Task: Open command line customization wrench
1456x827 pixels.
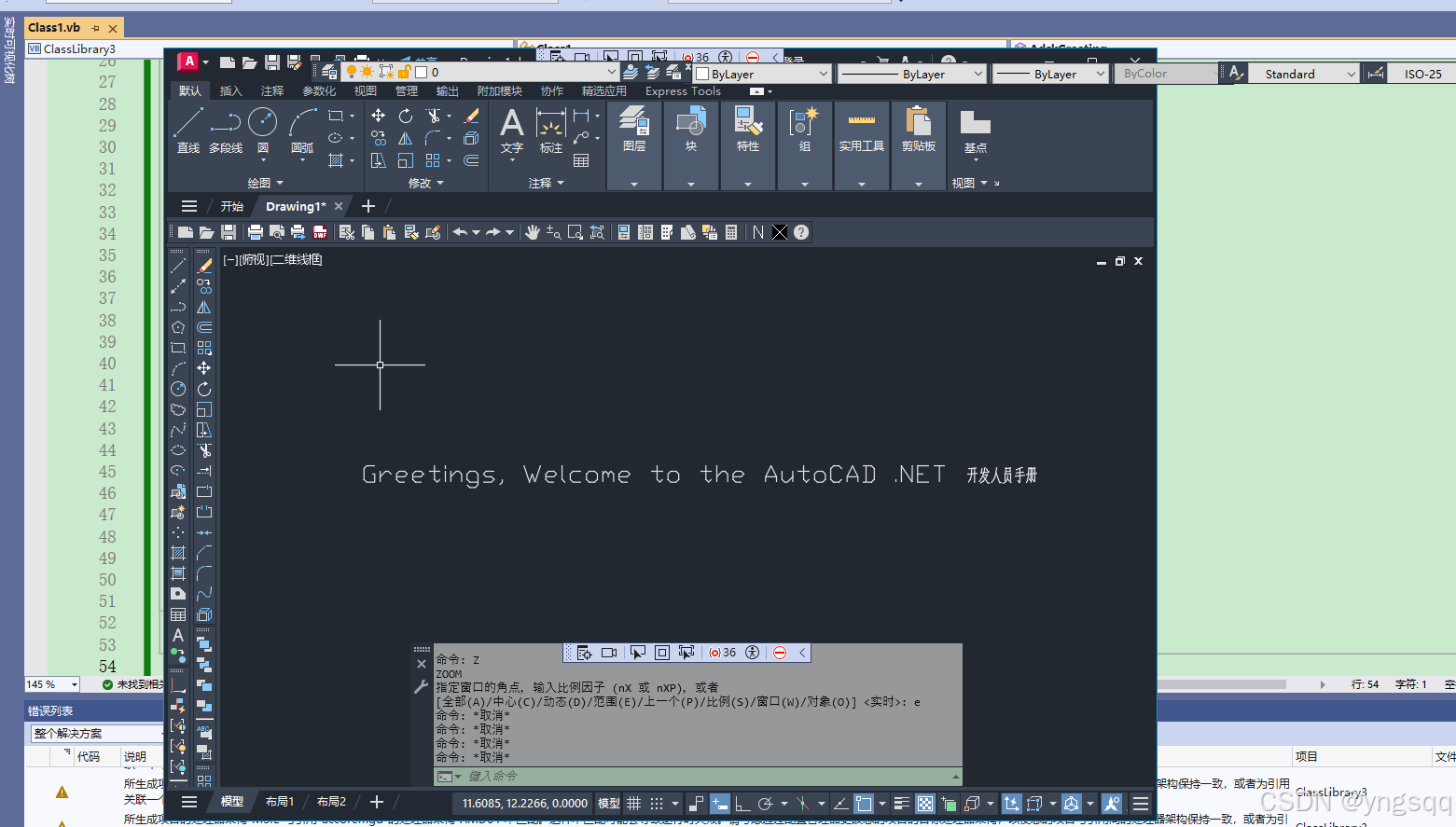Action: (x=421, y=687)
